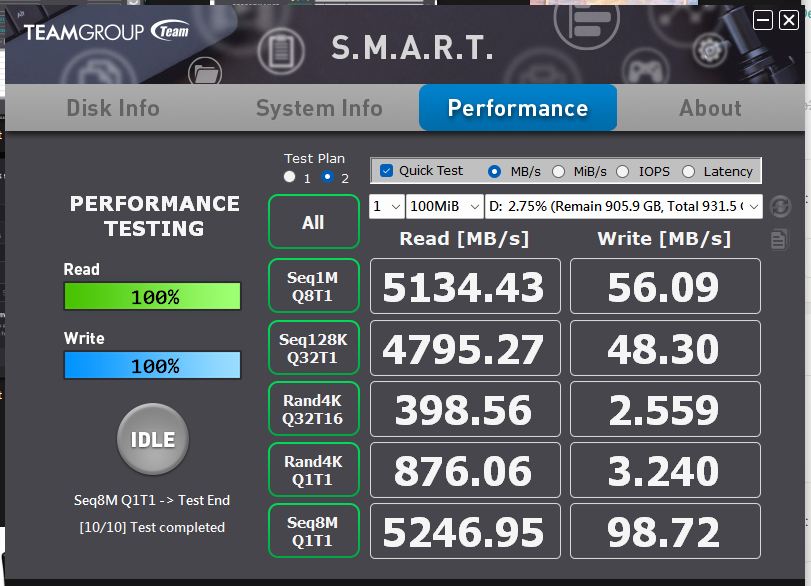This screenshot has height=586, width=811.
Task: Choose the MB/s unit option
Action: pyautogui.click(x=494, y=171)
